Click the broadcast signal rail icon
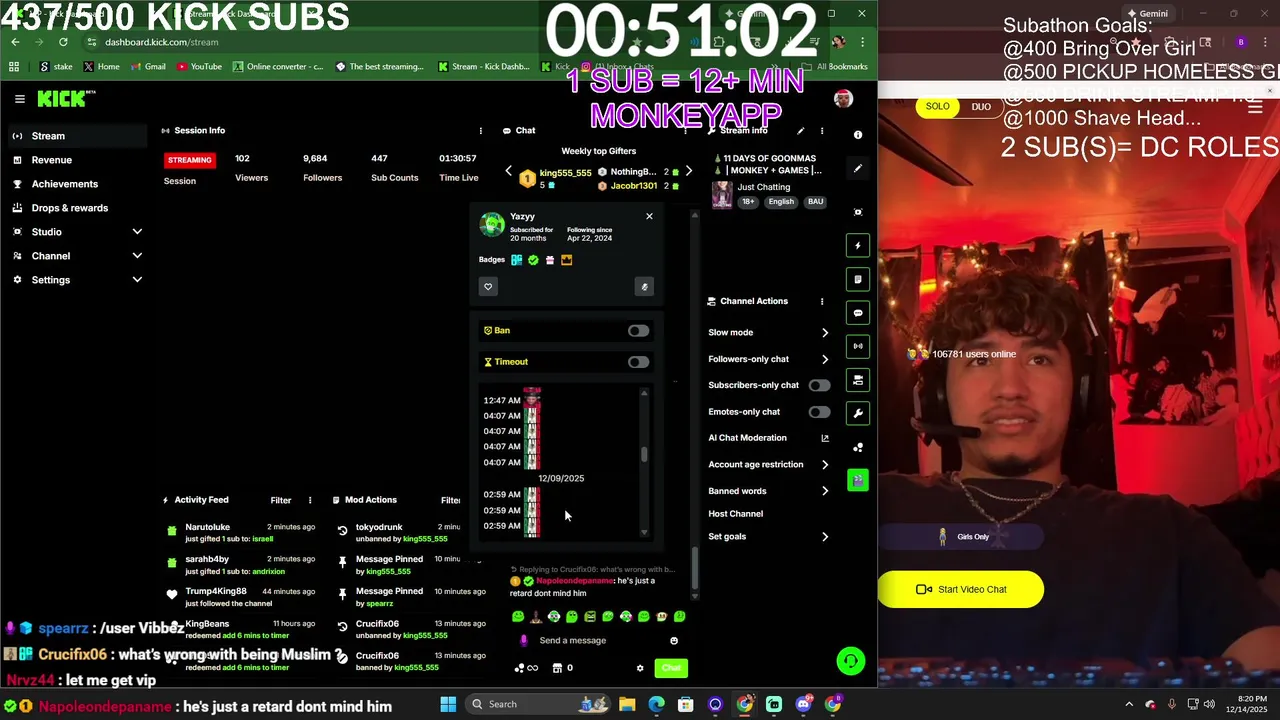 pyautogui.click(x=858, y=347)
